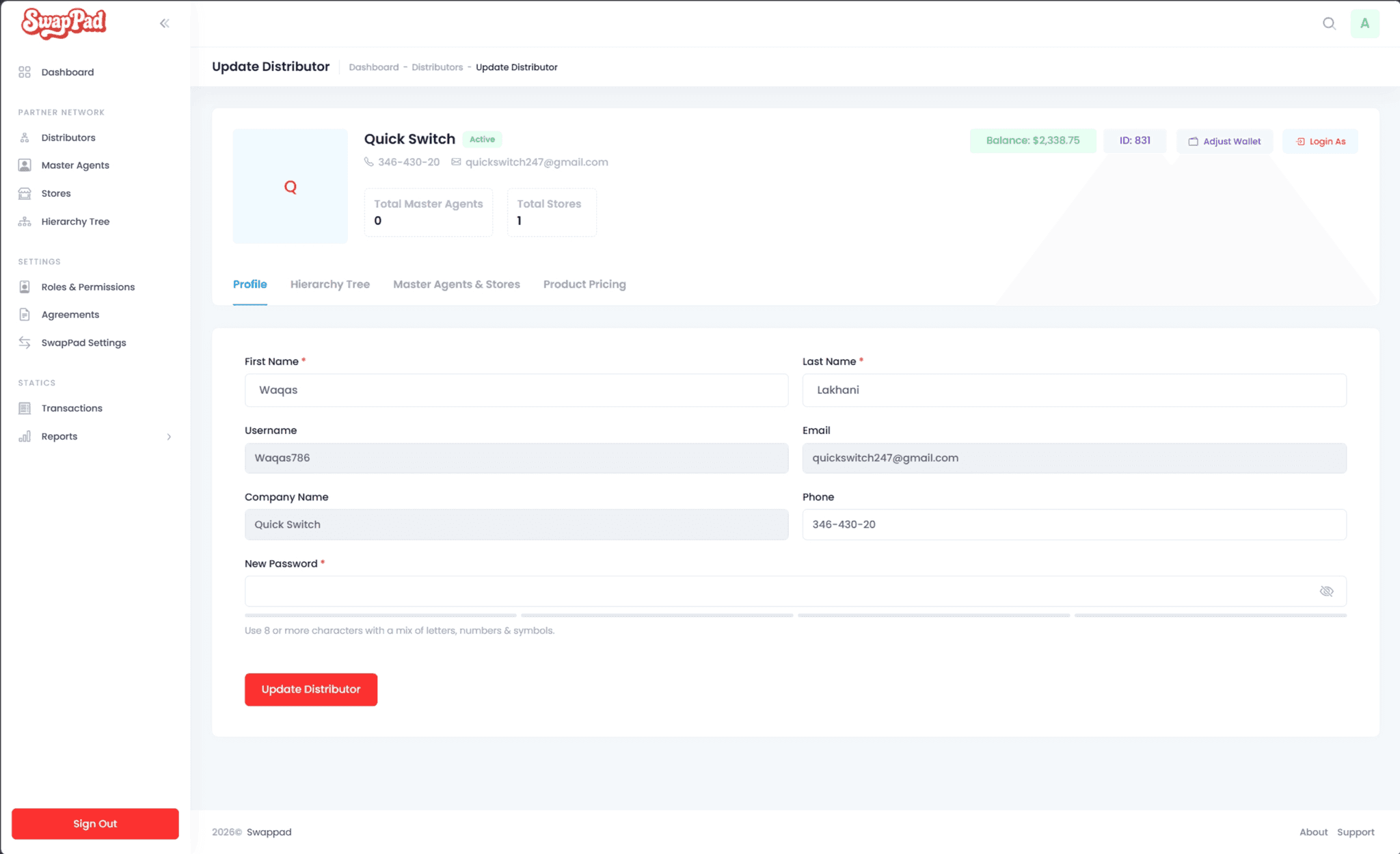1400x854 pixels.
Task: Click the Active status badge
Action: [x=483, y=139]
